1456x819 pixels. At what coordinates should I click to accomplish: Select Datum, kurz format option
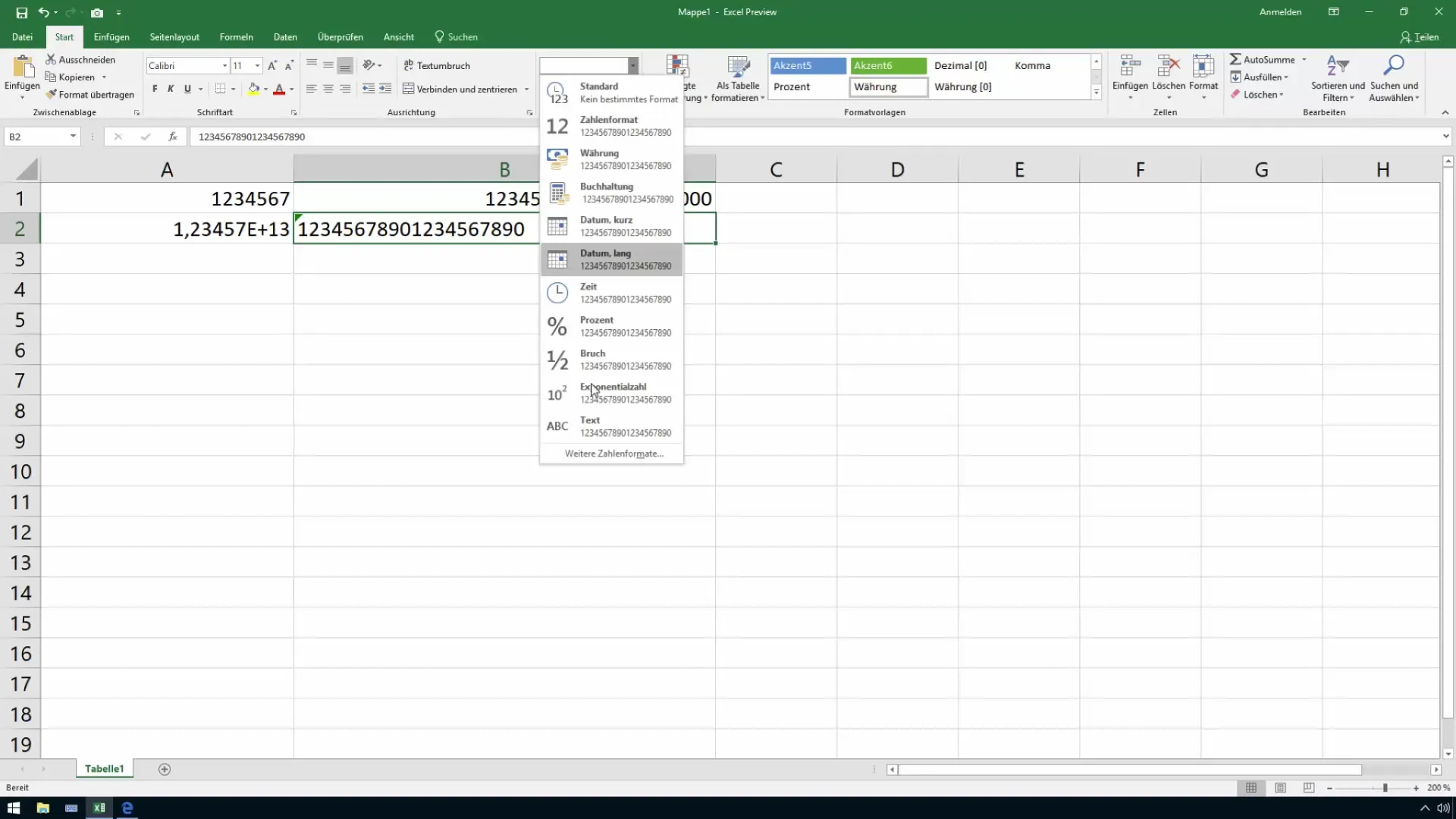[x=611, y=226]
